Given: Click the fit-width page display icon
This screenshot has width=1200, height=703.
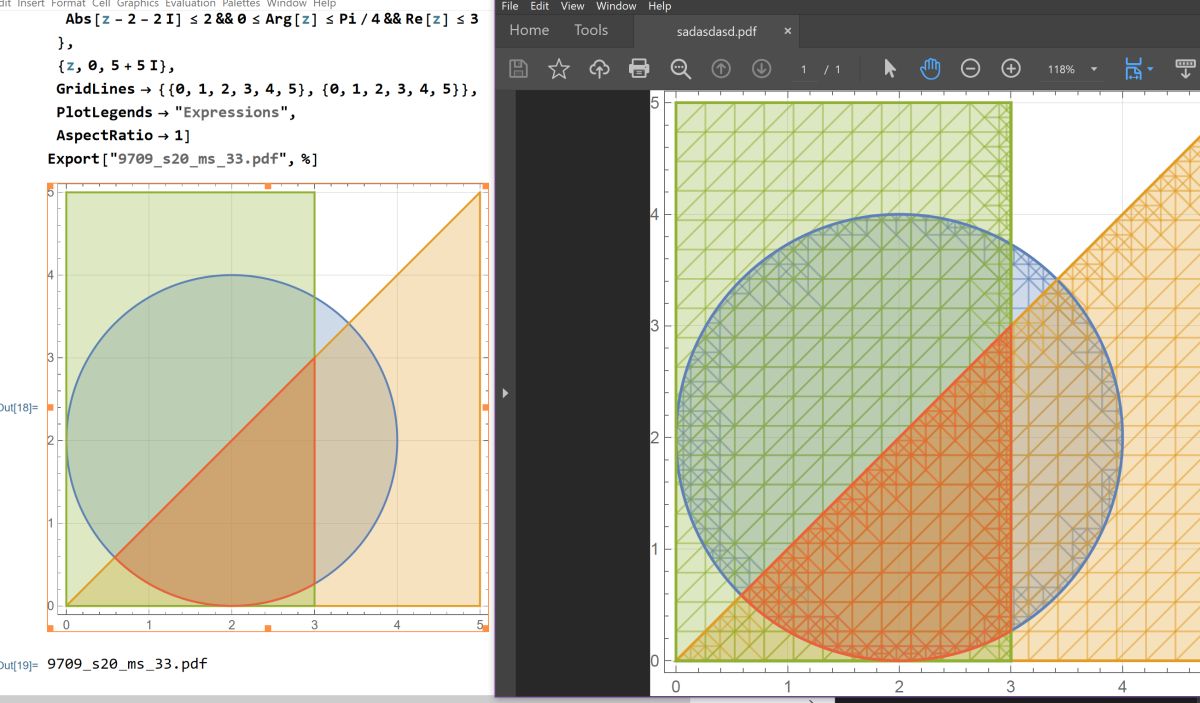Looking at the screenshot, I should [x=1133, y=69].
